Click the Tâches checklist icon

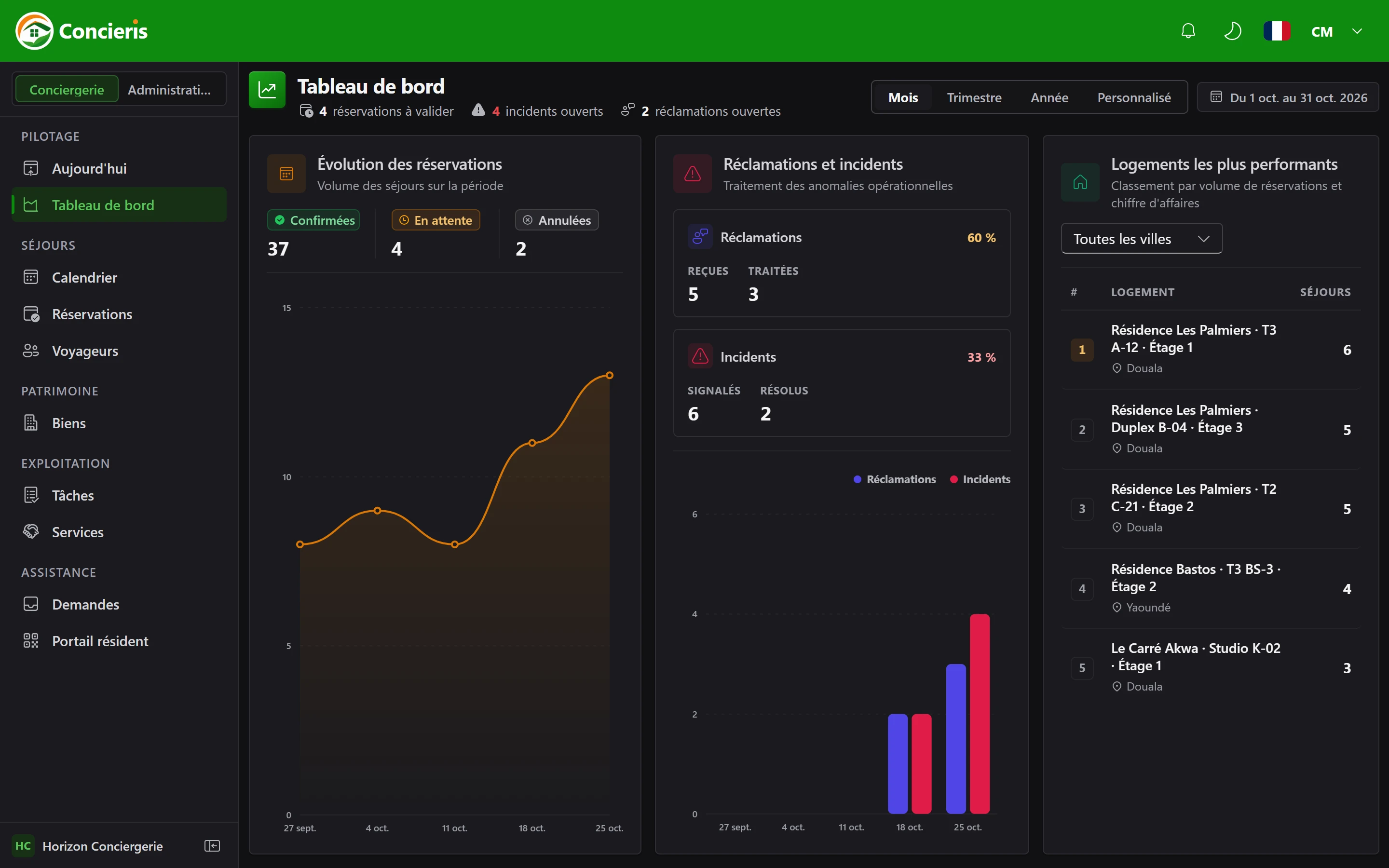(x=31, y=495)
